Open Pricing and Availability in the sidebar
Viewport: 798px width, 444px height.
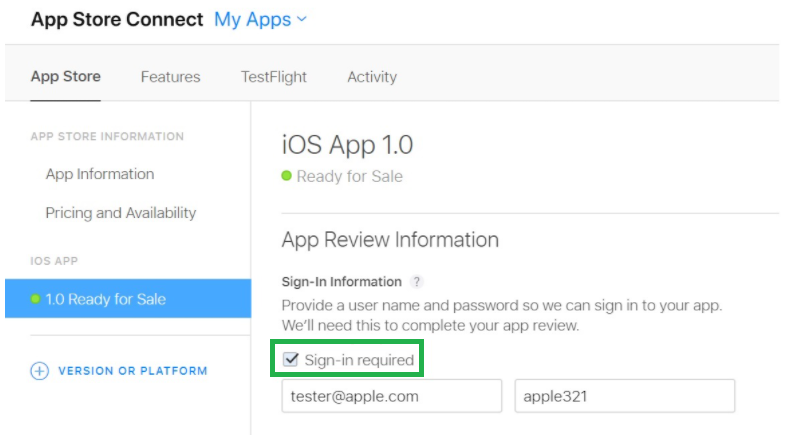(121, 213)
